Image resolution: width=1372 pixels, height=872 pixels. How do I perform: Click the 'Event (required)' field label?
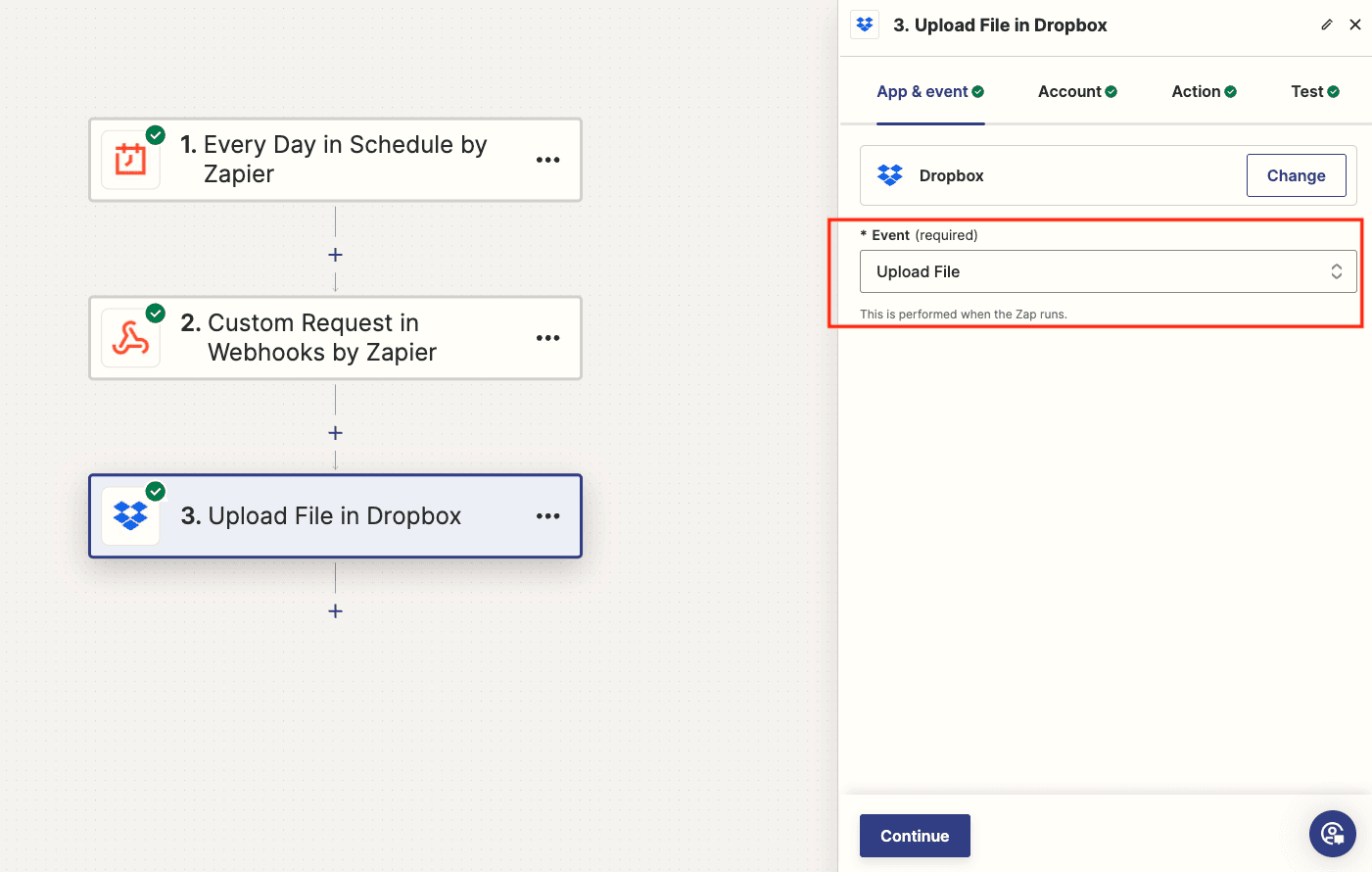click(x=919, y=235)
